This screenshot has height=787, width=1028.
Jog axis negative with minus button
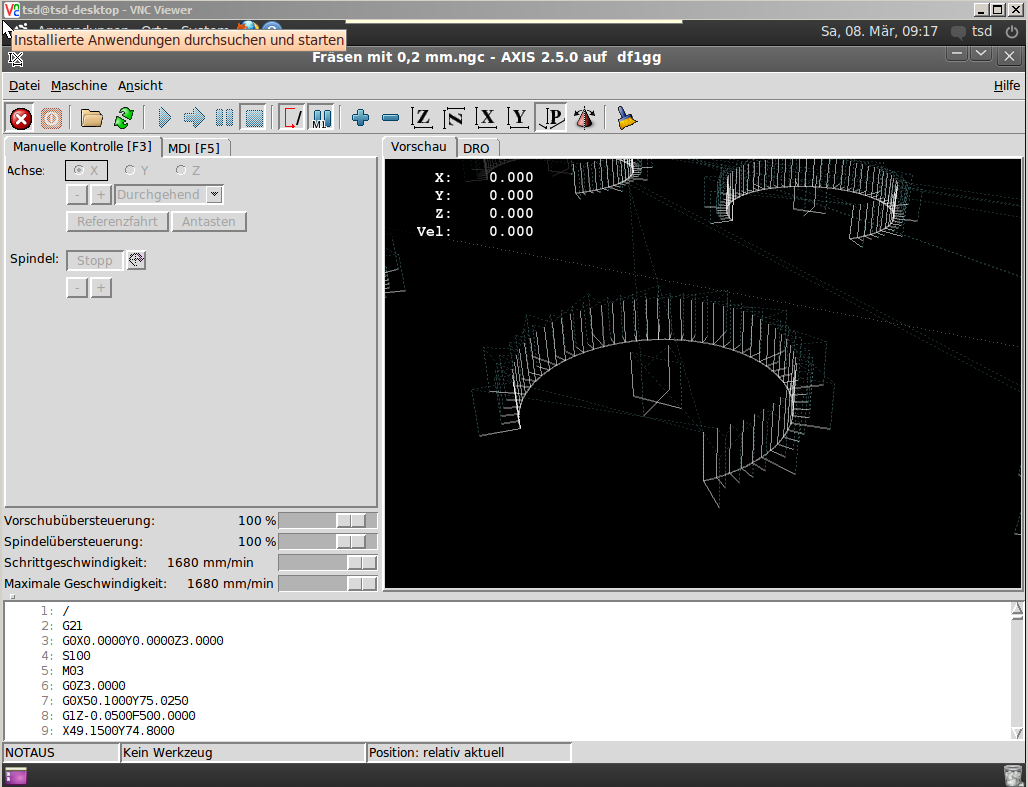tap(77, 195)
